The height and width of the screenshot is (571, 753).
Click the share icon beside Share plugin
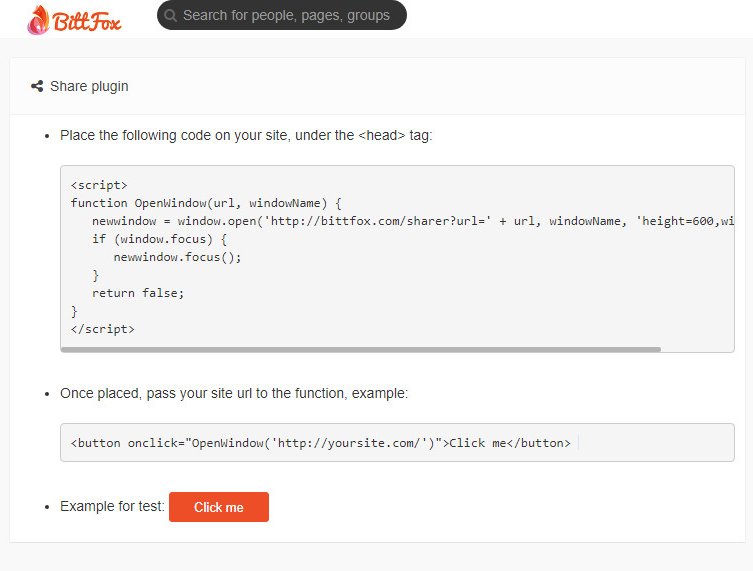(x=37, y=86)
